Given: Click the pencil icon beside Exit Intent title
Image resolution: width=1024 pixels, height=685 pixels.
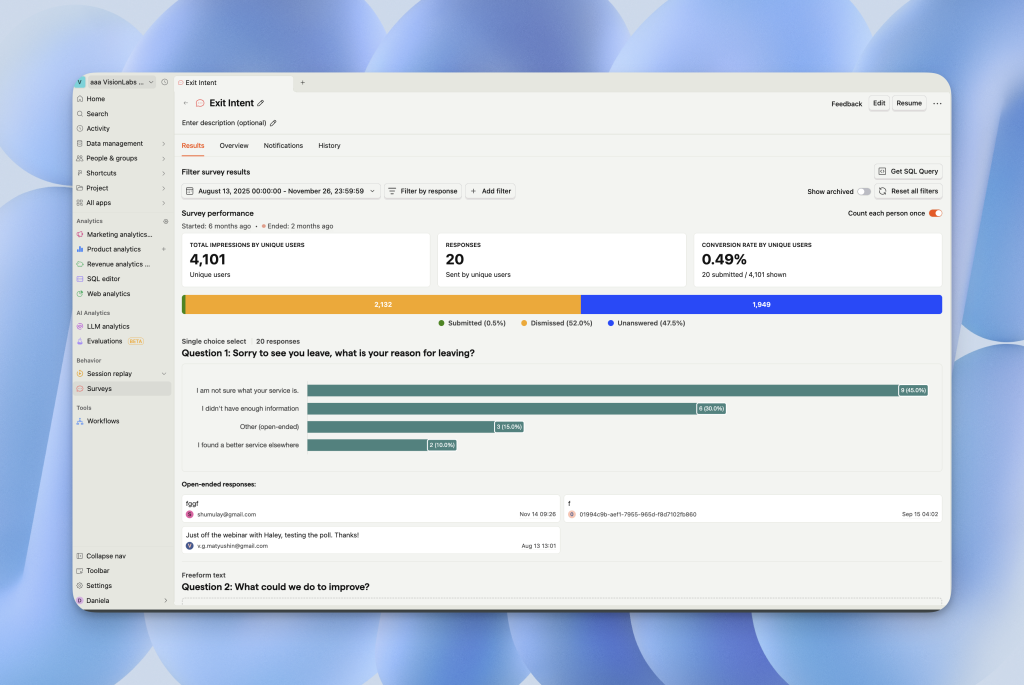Looking at the screenshot, I should click(261, 103).
